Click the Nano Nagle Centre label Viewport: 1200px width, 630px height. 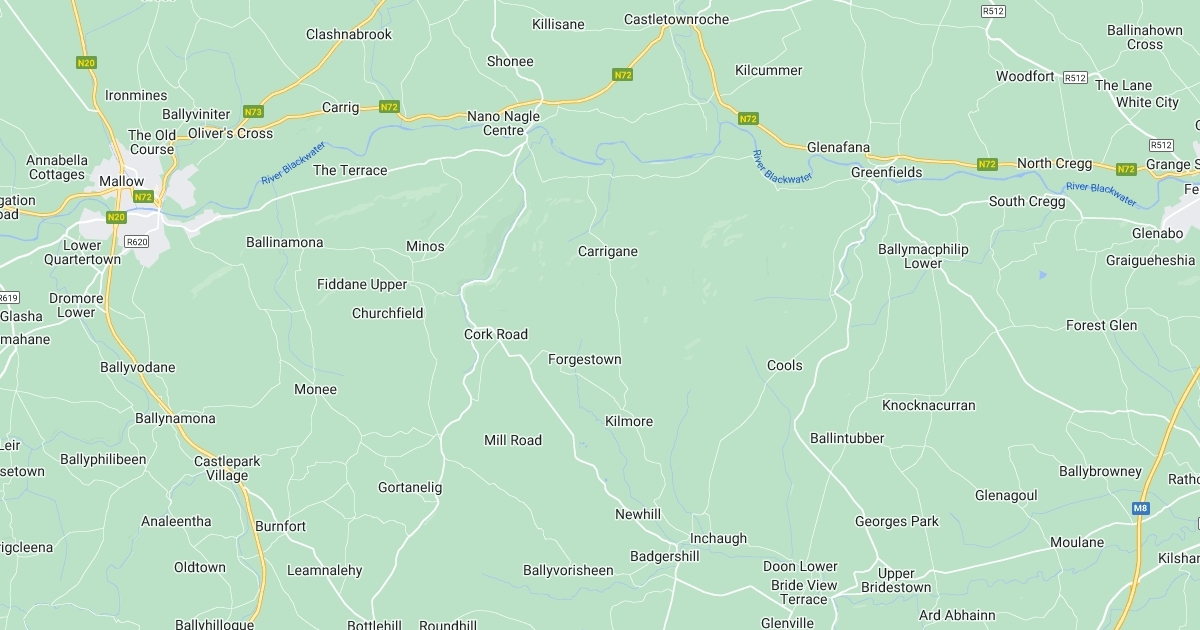point(504,123)
